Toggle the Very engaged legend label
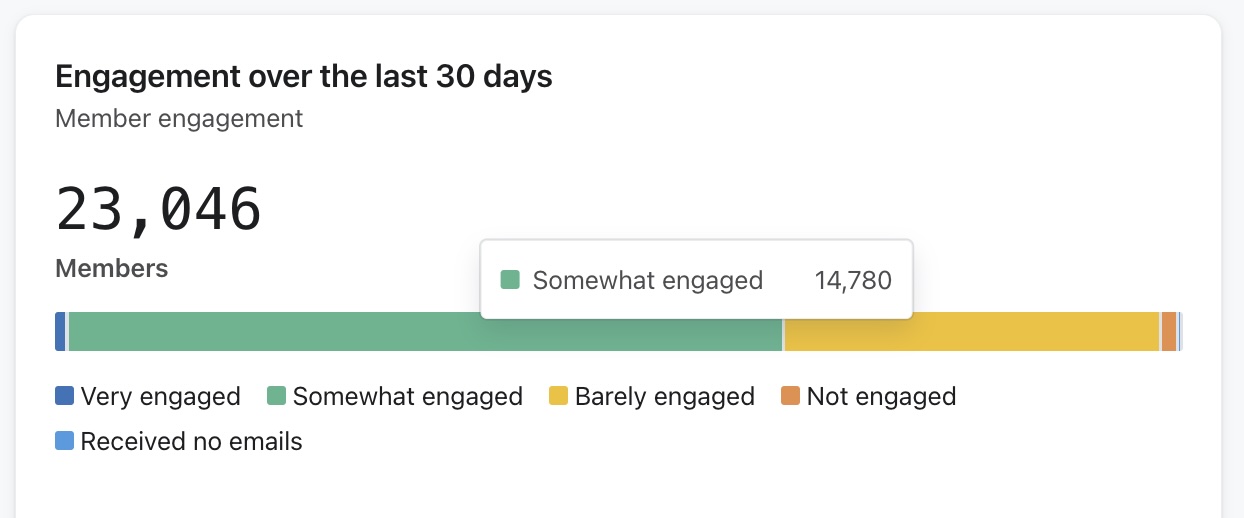The height and width of the screenshot is (518, 1244). coord(160,397)
